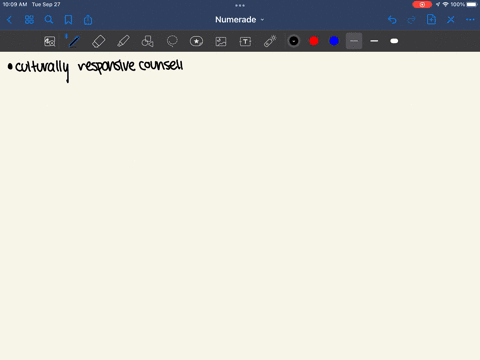Add a new page
480x360 pixels.
(x=431, y=19)
